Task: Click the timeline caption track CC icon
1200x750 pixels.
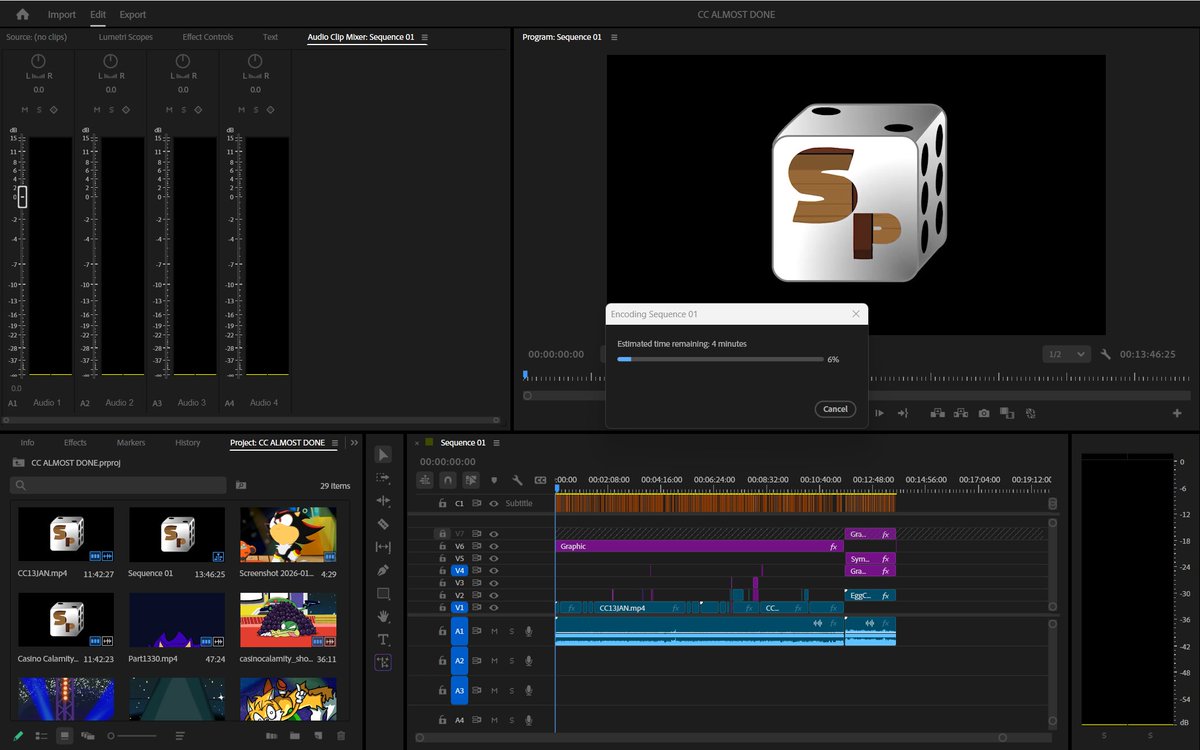Action: click(x=540, y=480)
